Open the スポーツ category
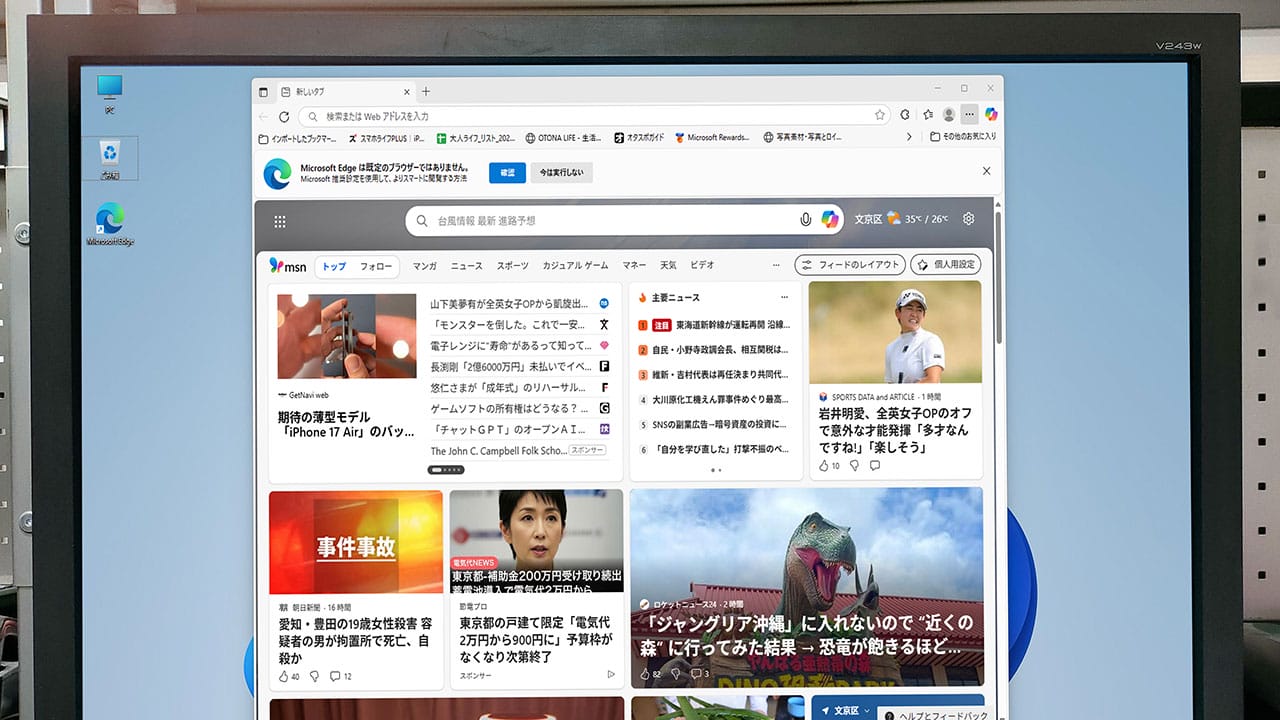The image size is (1280, 720). point(513,266)
